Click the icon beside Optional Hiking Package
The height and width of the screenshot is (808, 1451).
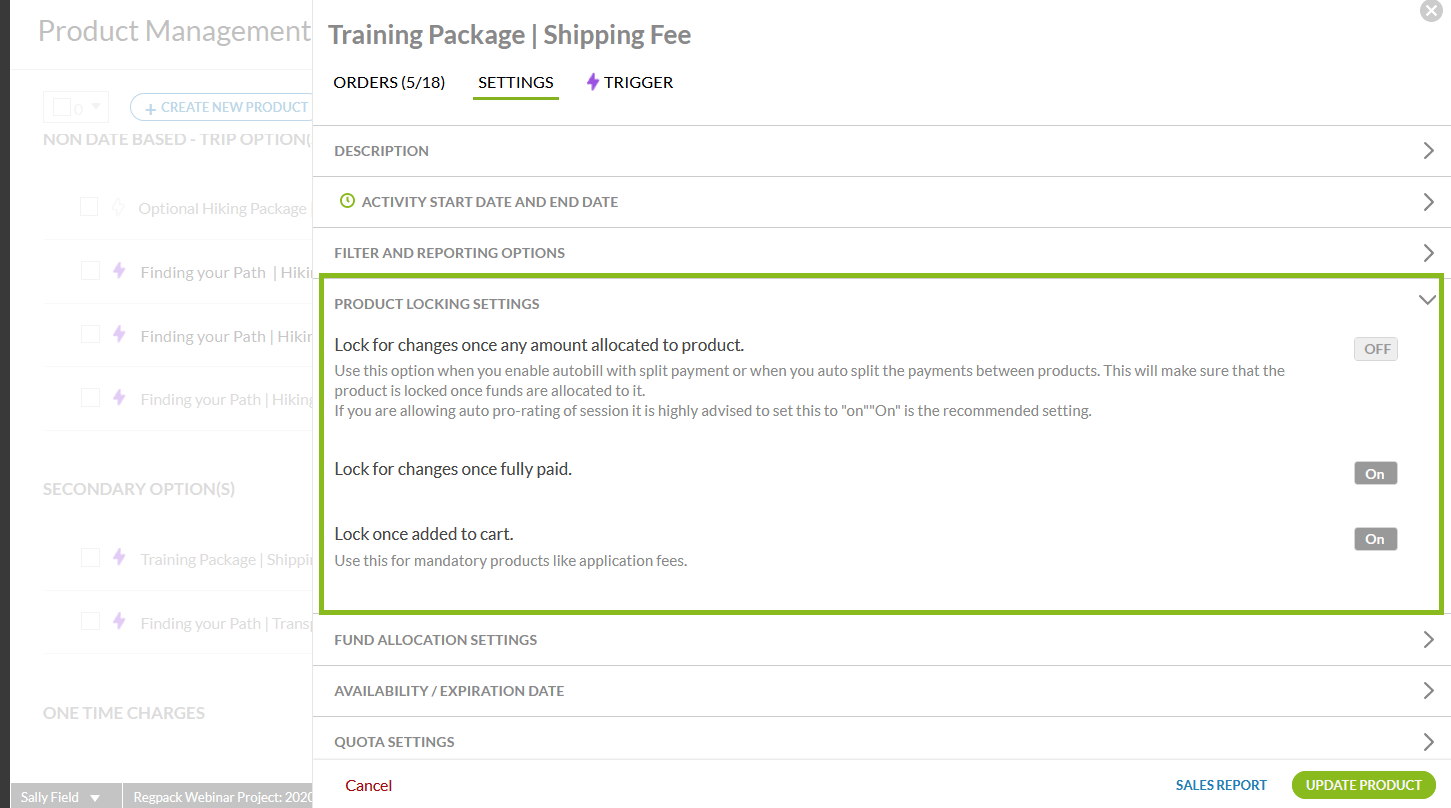tap(118, 208)
